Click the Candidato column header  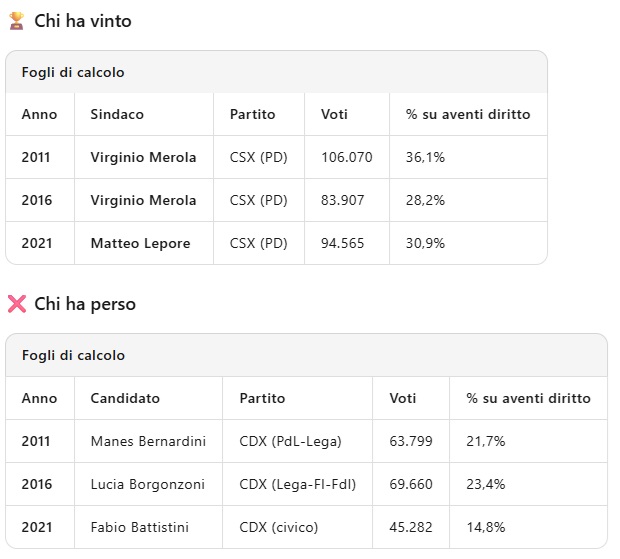click(125, 398)
